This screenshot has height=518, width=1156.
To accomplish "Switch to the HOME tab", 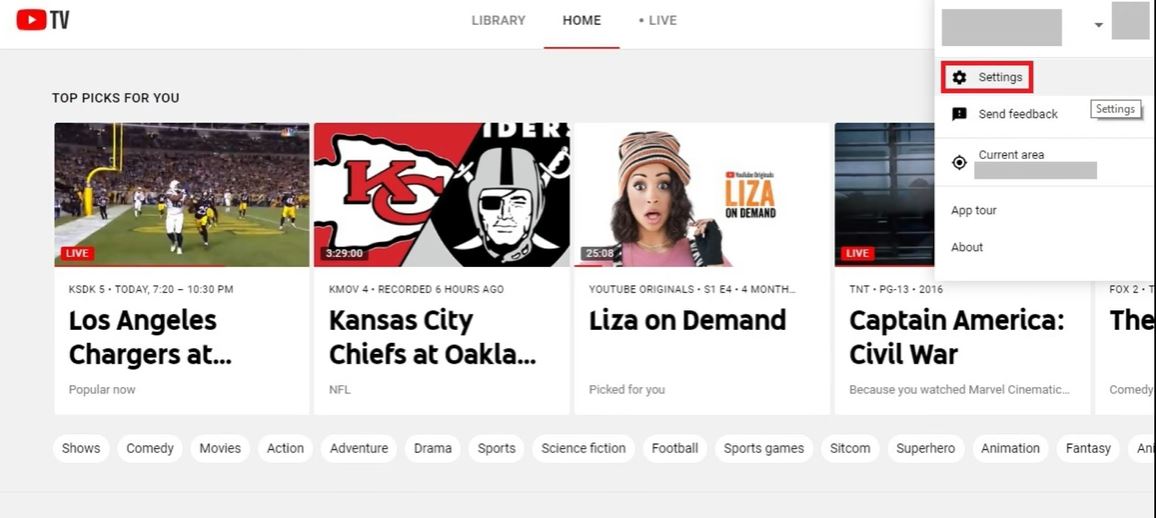I will click(x=582, y=21).
